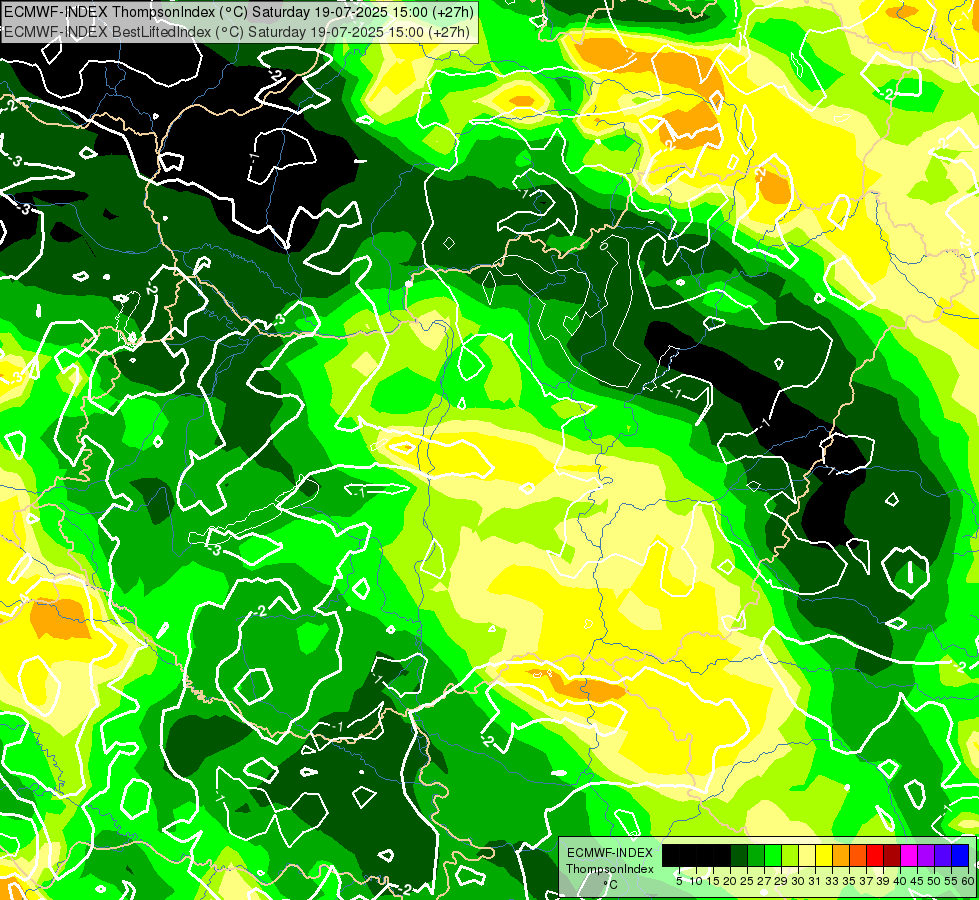Image resolution: width=979 pixels, height=900 pixels.
Task: Click legend label 'ECMWF-INDEX' in the scale box
Action: click(610, 853)
